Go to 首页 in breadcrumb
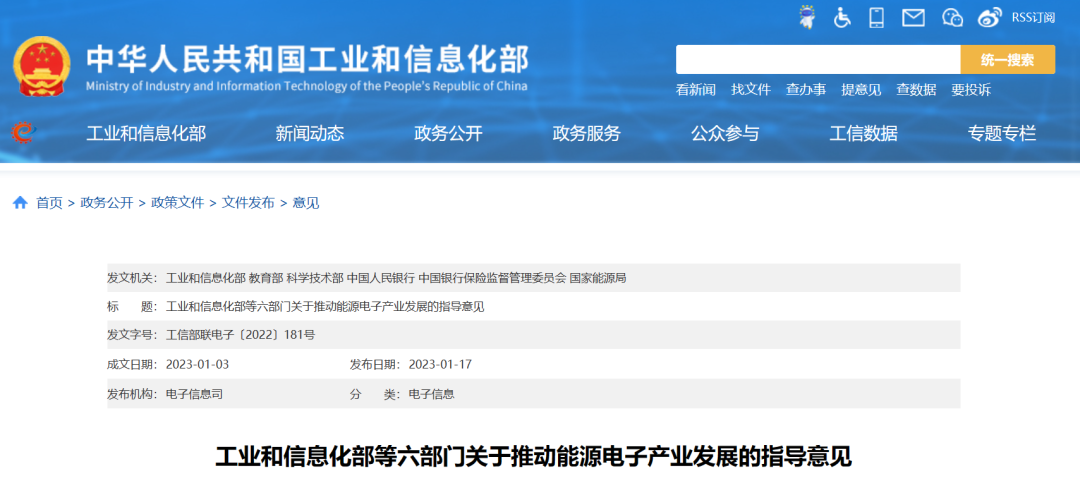This screenshot has width=1080, height=500. 49,202
